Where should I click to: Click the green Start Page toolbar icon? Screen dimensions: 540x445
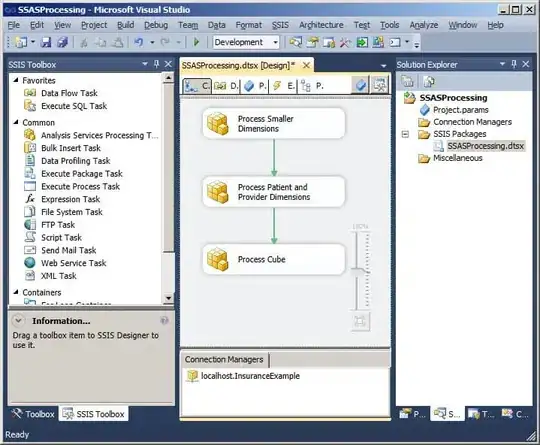pyautogui.click(x=362, y=42)
